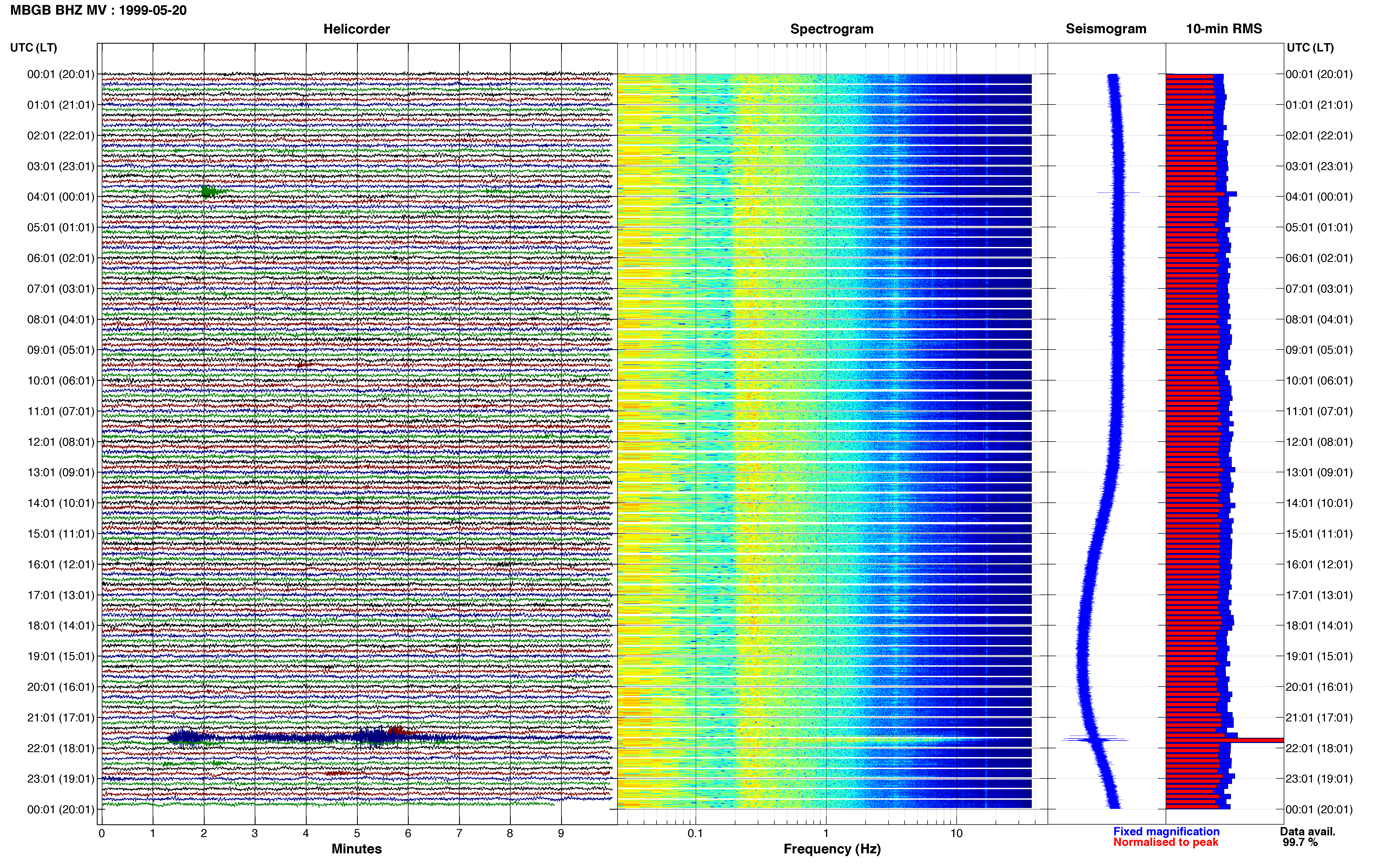
Task: Click the 'Data avail.' label
Action: coord(1308,831)
